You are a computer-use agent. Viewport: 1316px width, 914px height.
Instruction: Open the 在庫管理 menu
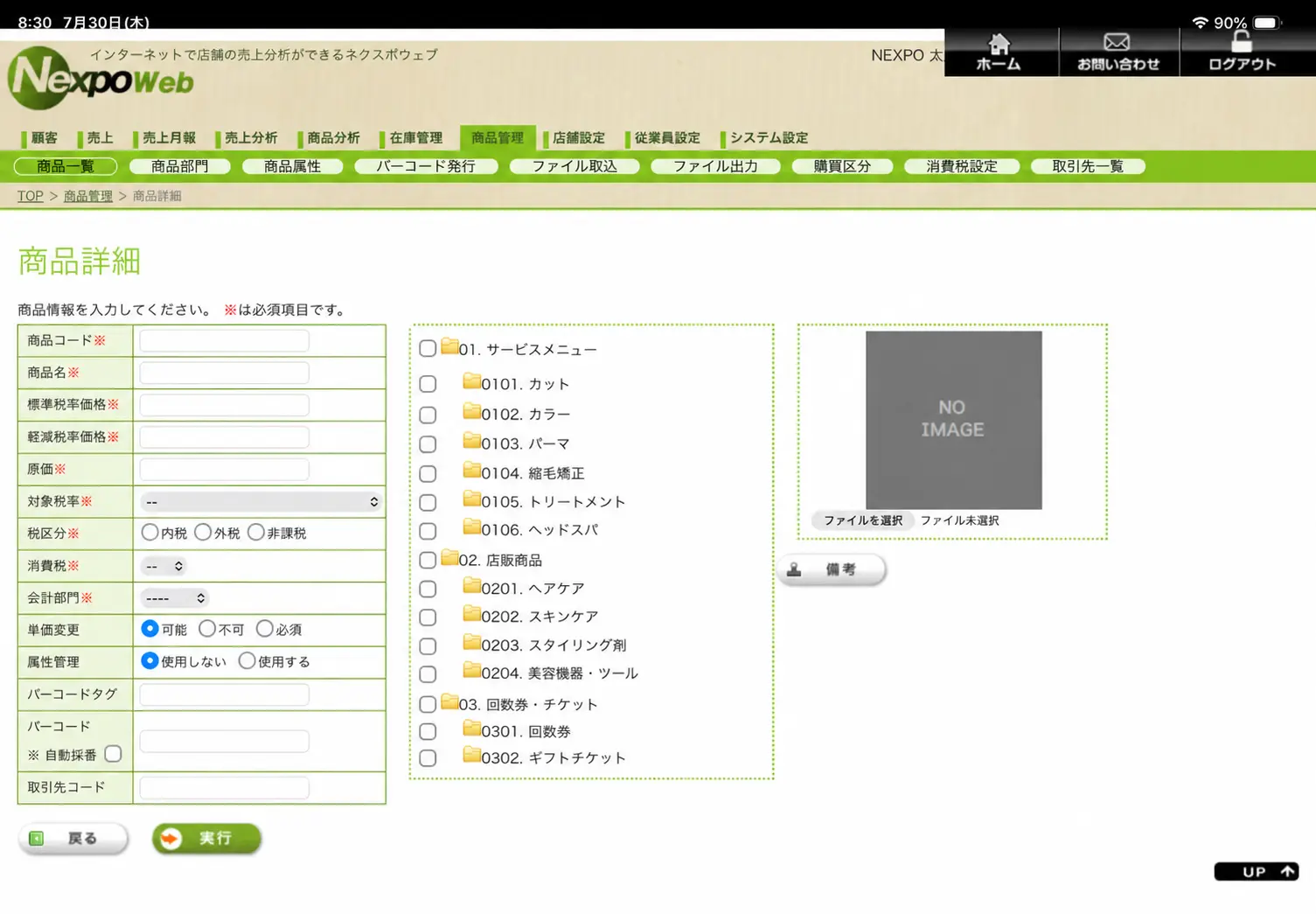[x=413, y=137]
